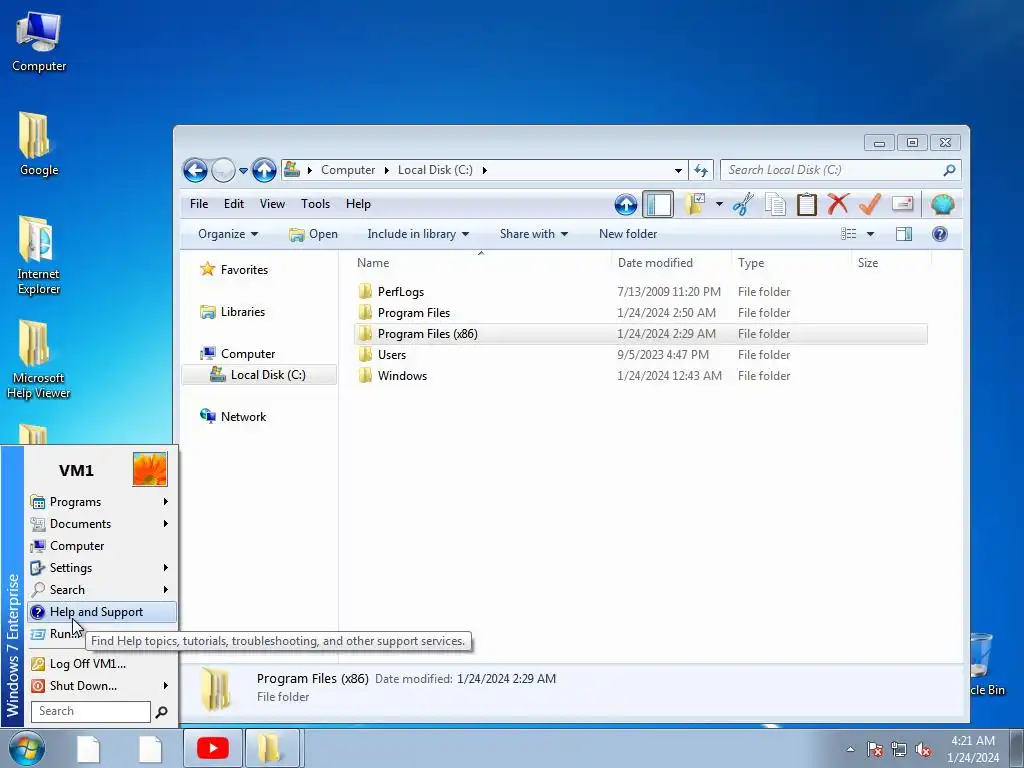The image size is (1024, 768).
Task: Click the Copy pages icon
Action: (775, 204)
